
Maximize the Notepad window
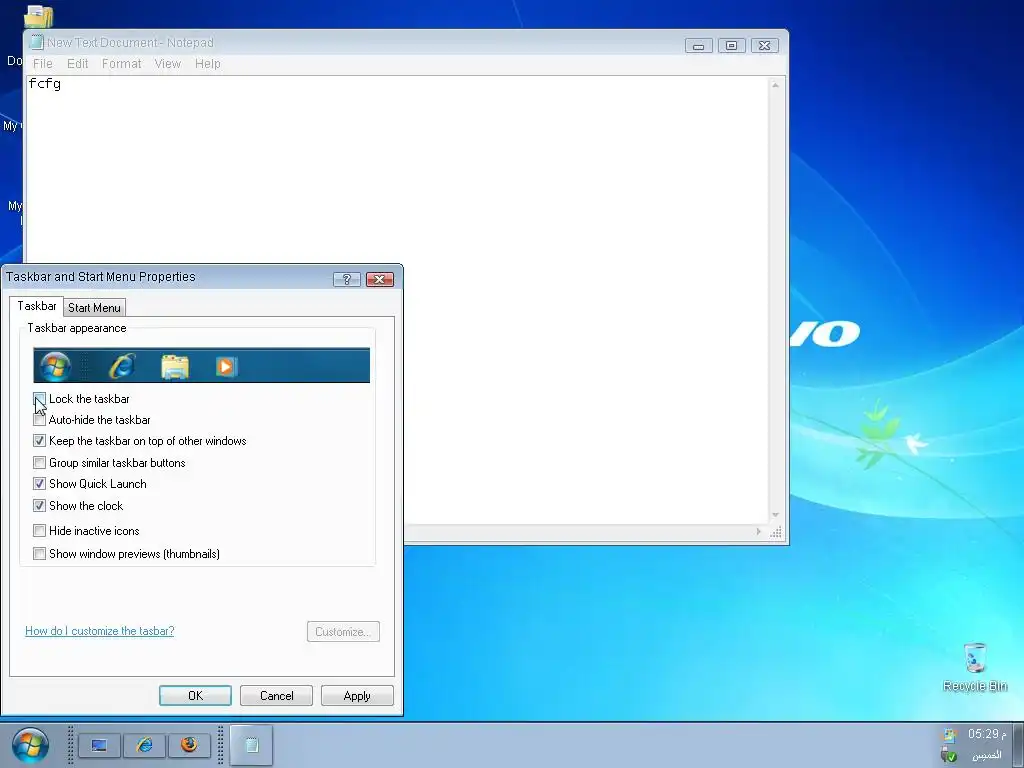(x=731, y=46)
